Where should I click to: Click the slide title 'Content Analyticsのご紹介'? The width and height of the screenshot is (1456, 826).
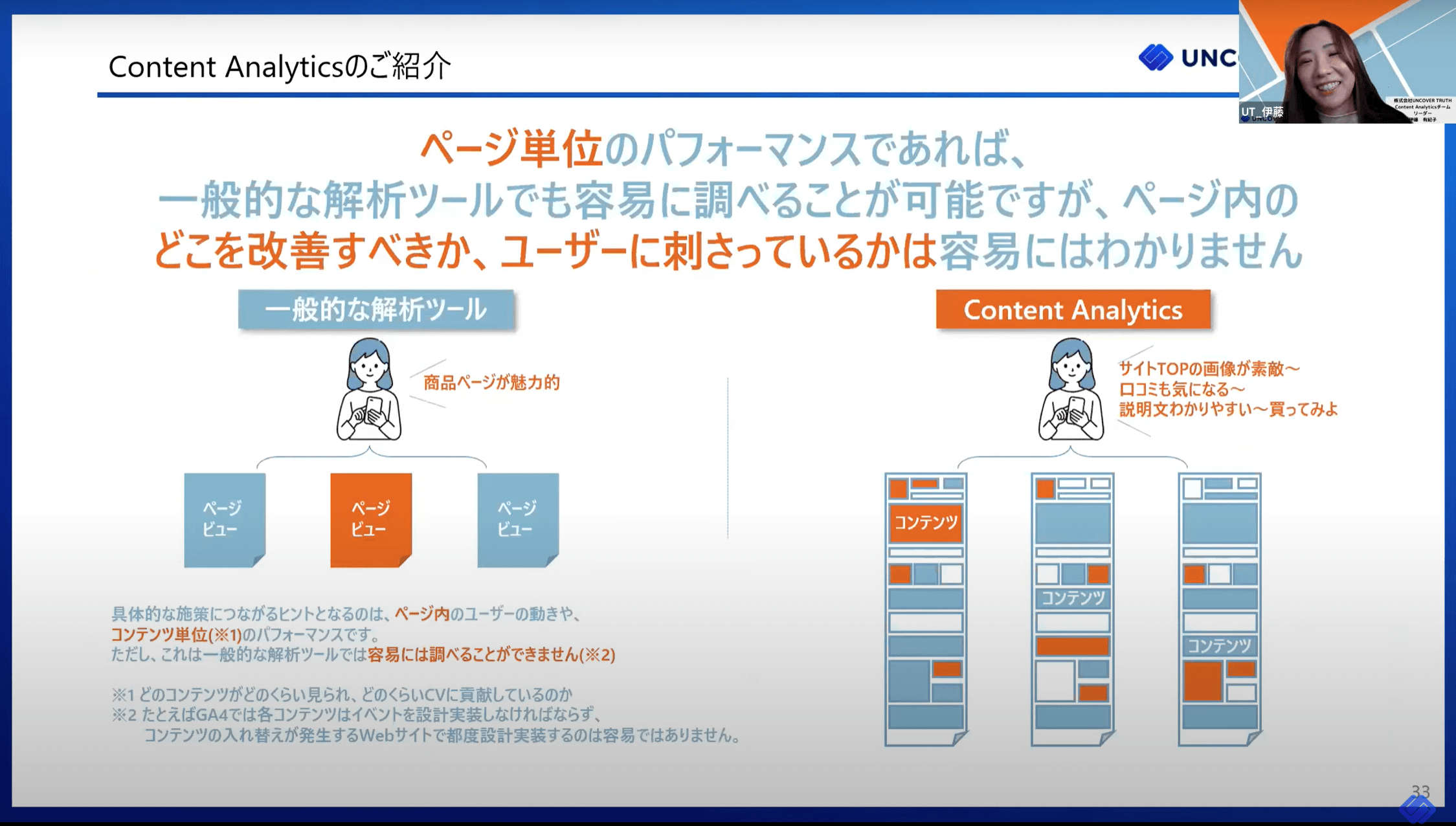[x=279, y=66]
